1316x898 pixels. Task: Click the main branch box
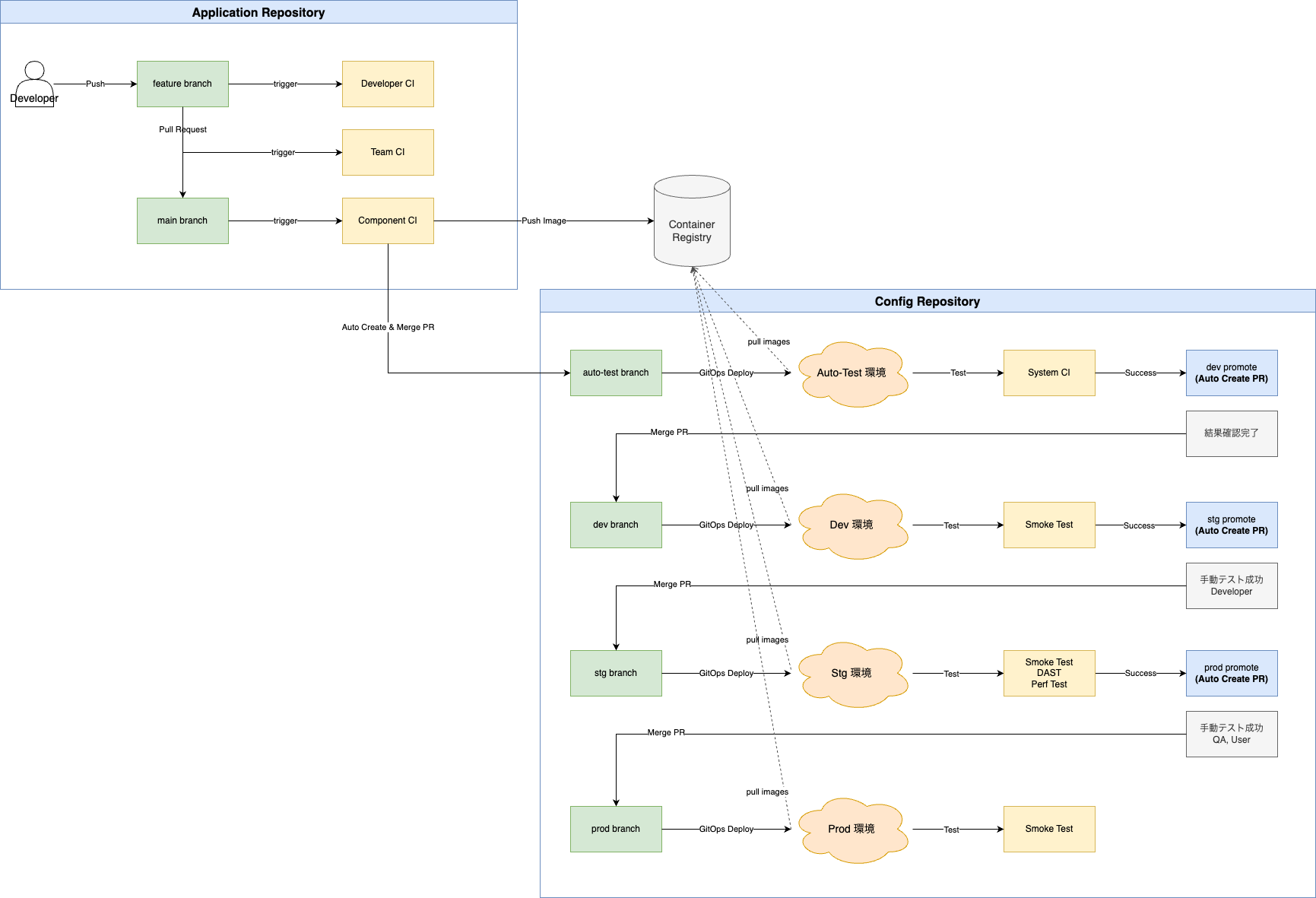(182, 221)
